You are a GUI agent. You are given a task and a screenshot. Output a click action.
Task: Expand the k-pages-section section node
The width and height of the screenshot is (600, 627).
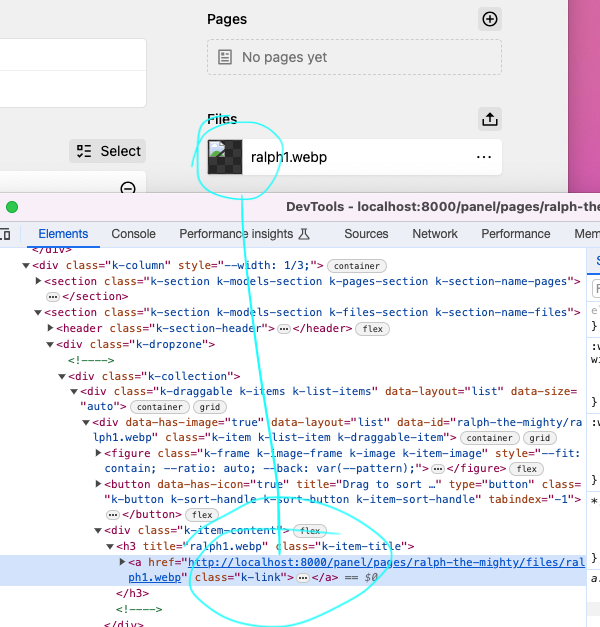pos(38,281)
